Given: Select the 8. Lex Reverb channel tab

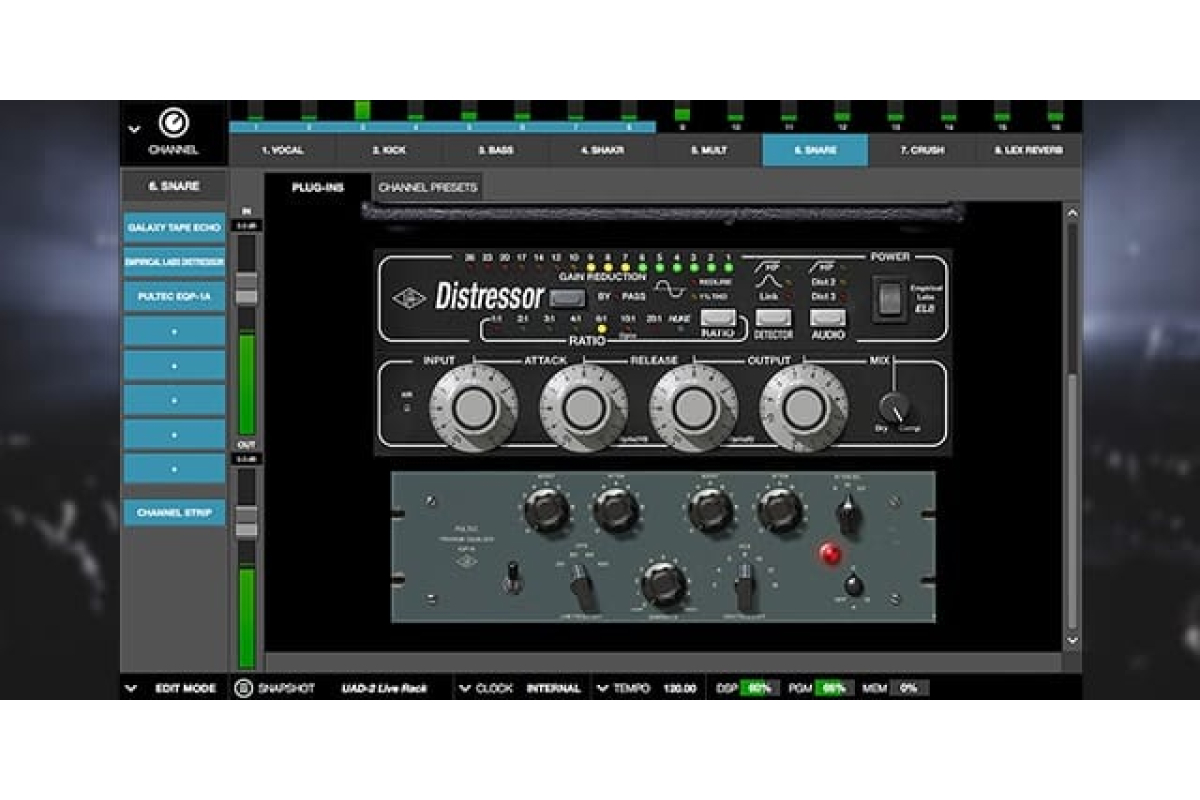Looking at the screenshot, I should click(x=1028, y=150).
